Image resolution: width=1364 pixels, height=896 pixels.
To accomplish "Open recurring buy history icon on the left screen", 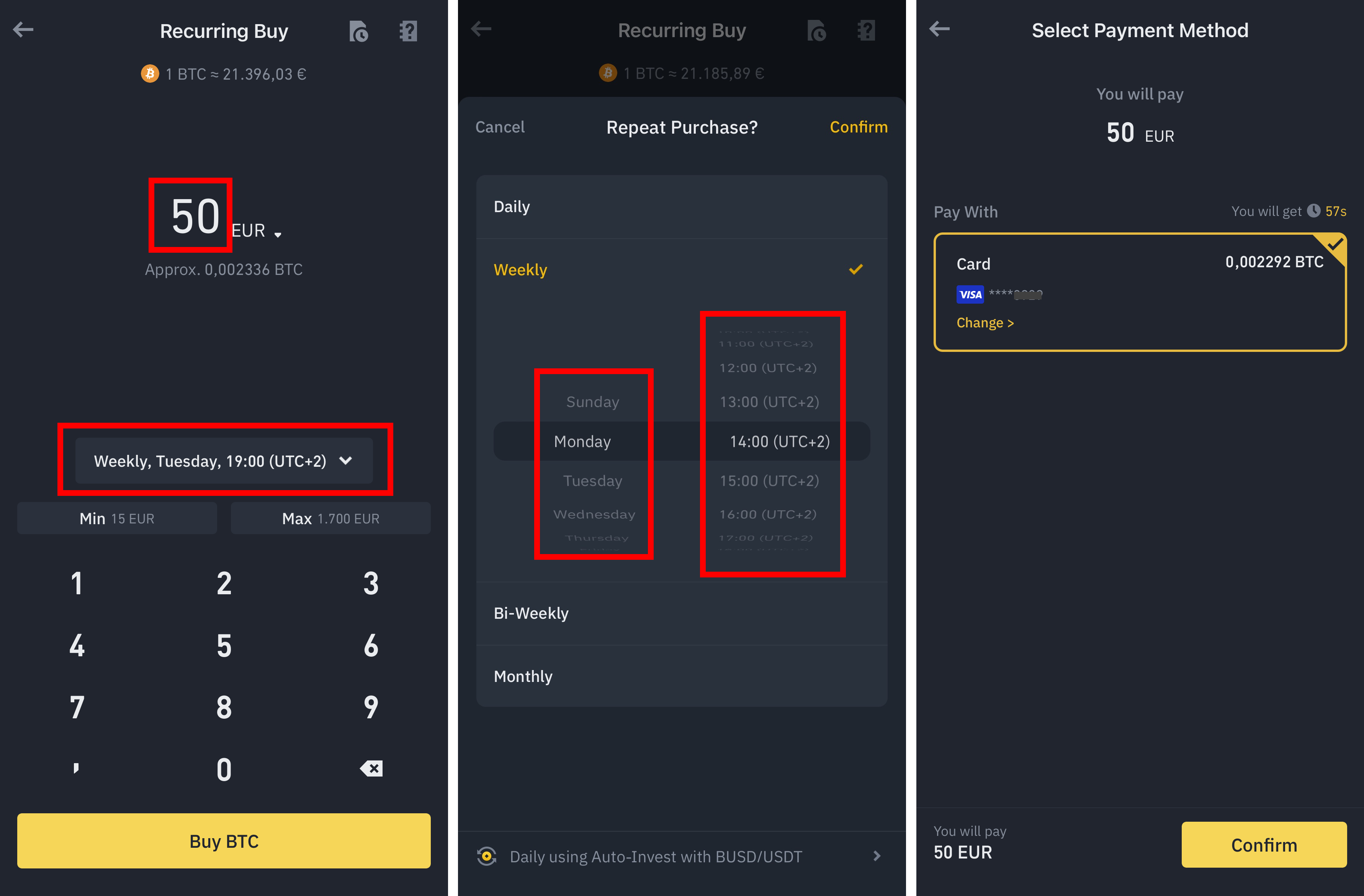I will click(x=358, y=31).
